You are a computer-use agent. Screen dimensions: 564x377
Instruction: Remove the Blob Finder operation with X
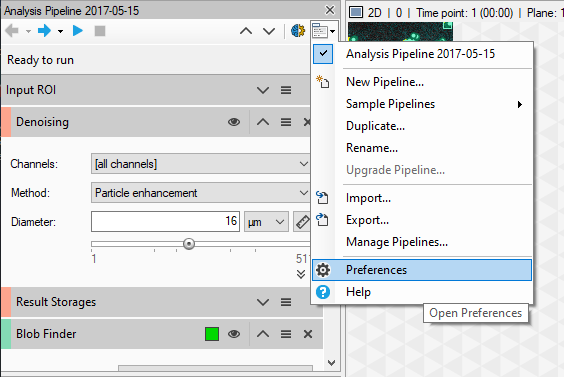click(308, 334)
